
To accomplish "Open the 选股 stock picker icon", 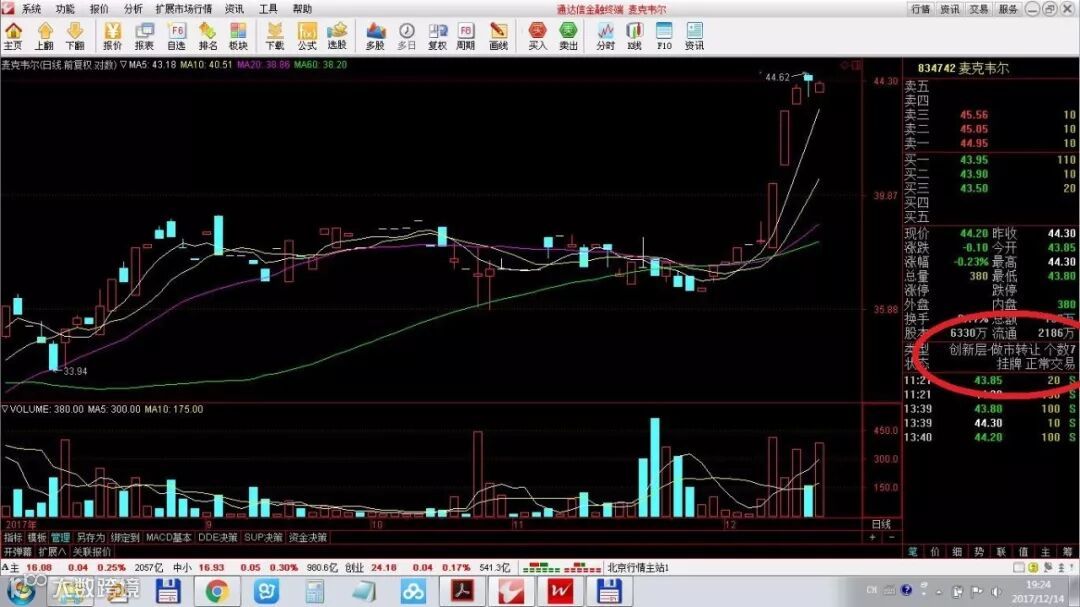I will click(337, 36).
